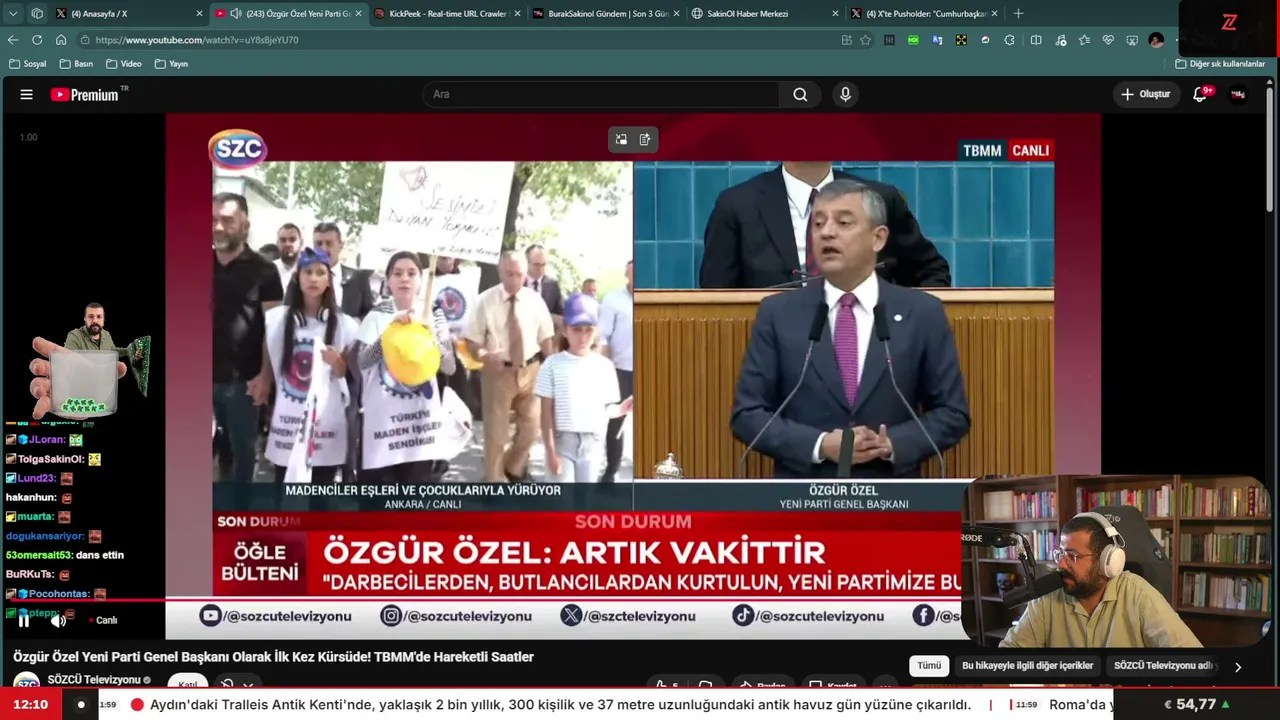Open the browser home page
This screenshot has width=1280, height=720.
click(61, 40)
